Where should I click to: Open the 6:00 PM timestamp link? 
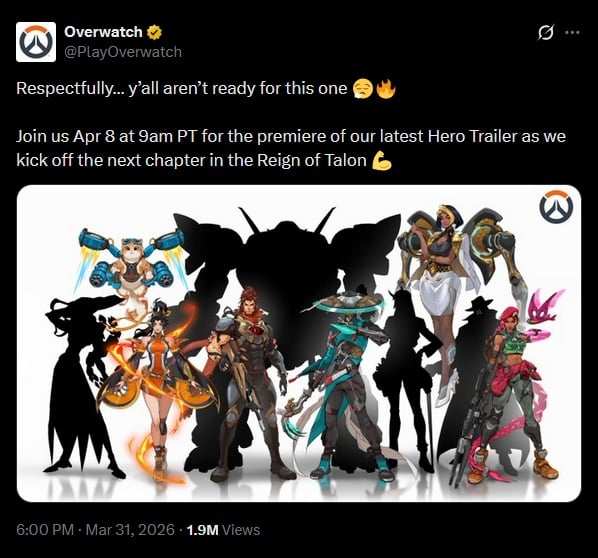pyautogui.click(x=45, y=530)
